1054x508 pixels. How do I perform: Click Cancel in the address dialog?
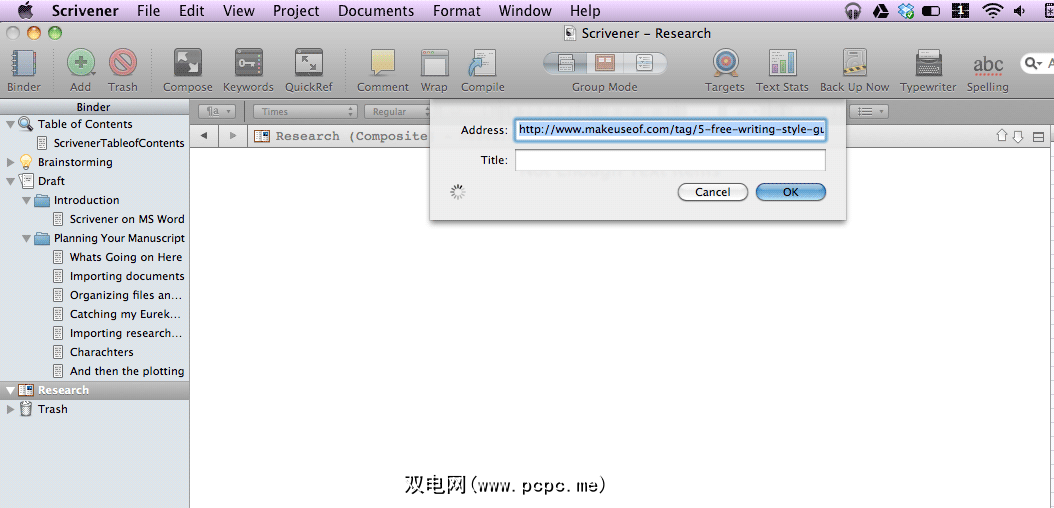click(x=713, y=192)
